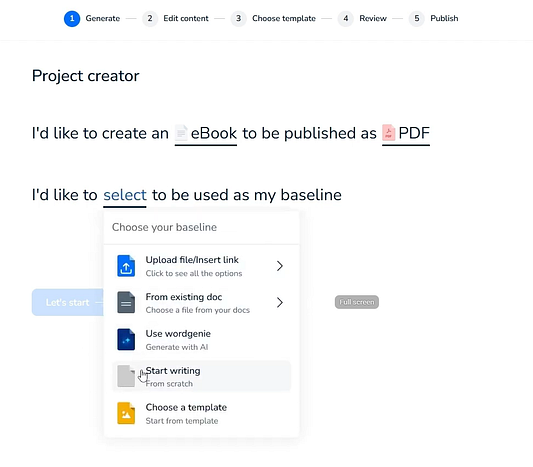Viewport: 533px width, 467px height.
Task: Open the eBook project type dropdown
Action: [206, 134]
